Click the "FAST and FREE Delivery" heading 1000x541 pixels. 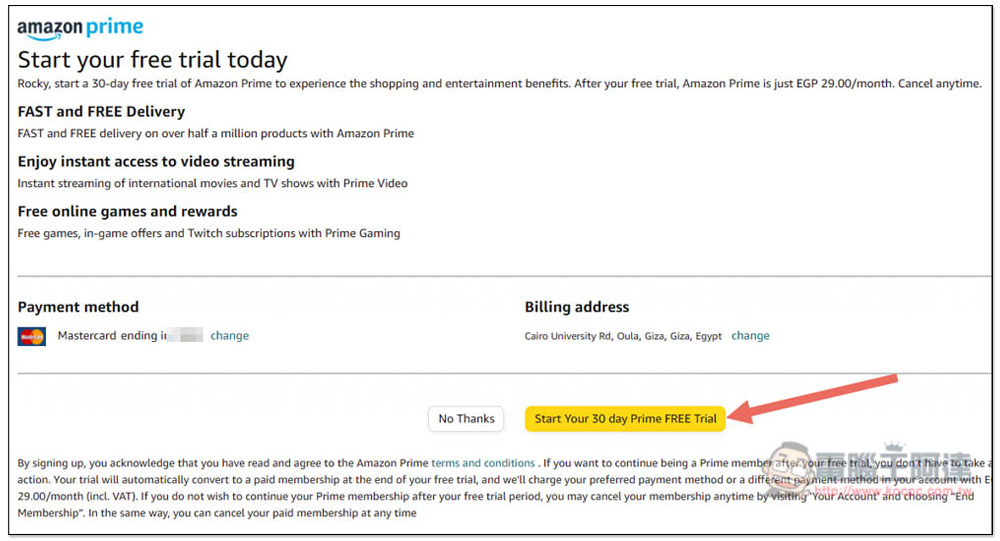[101, 112]
